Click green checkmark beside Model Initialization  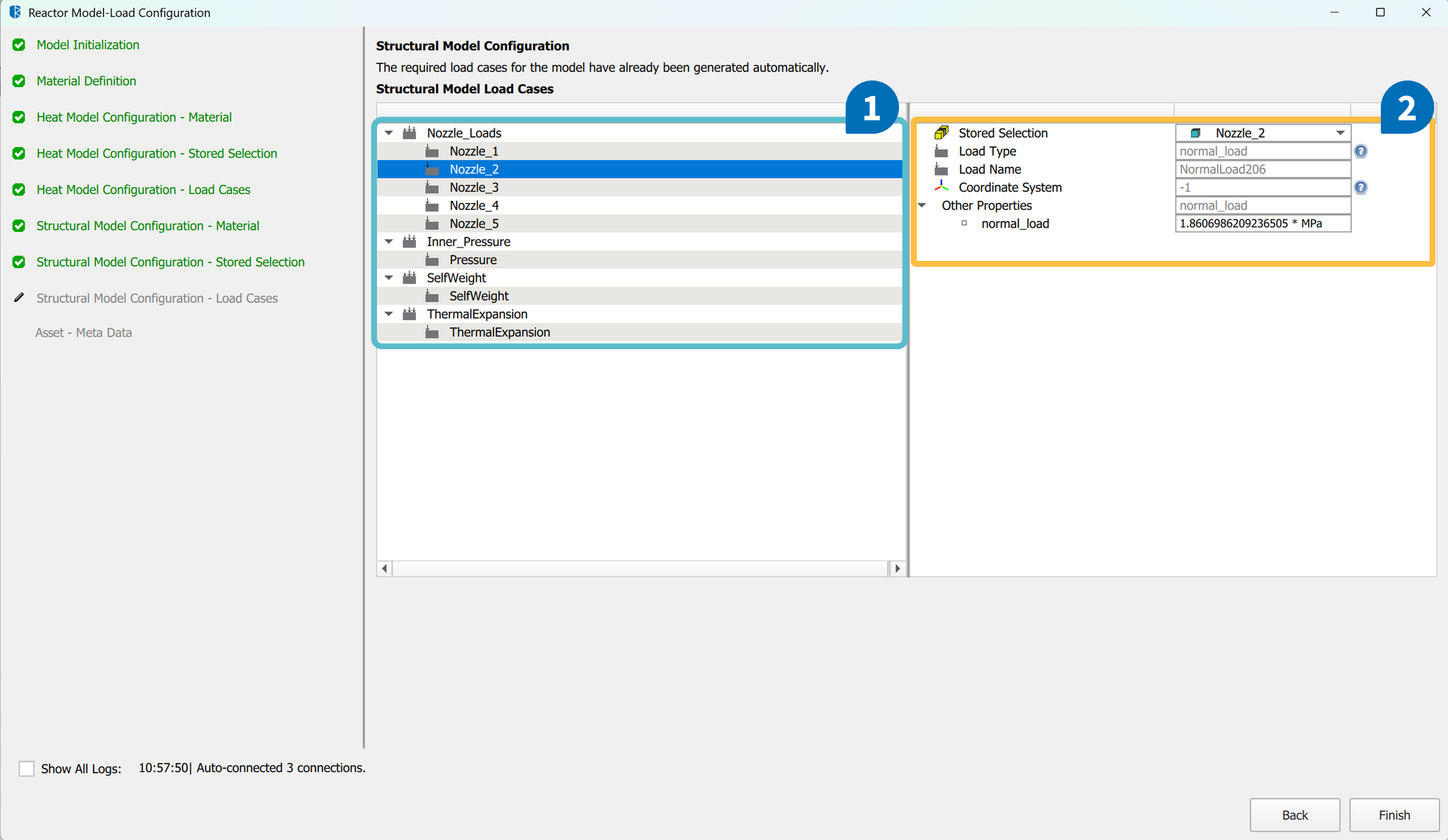click(19, 45)
